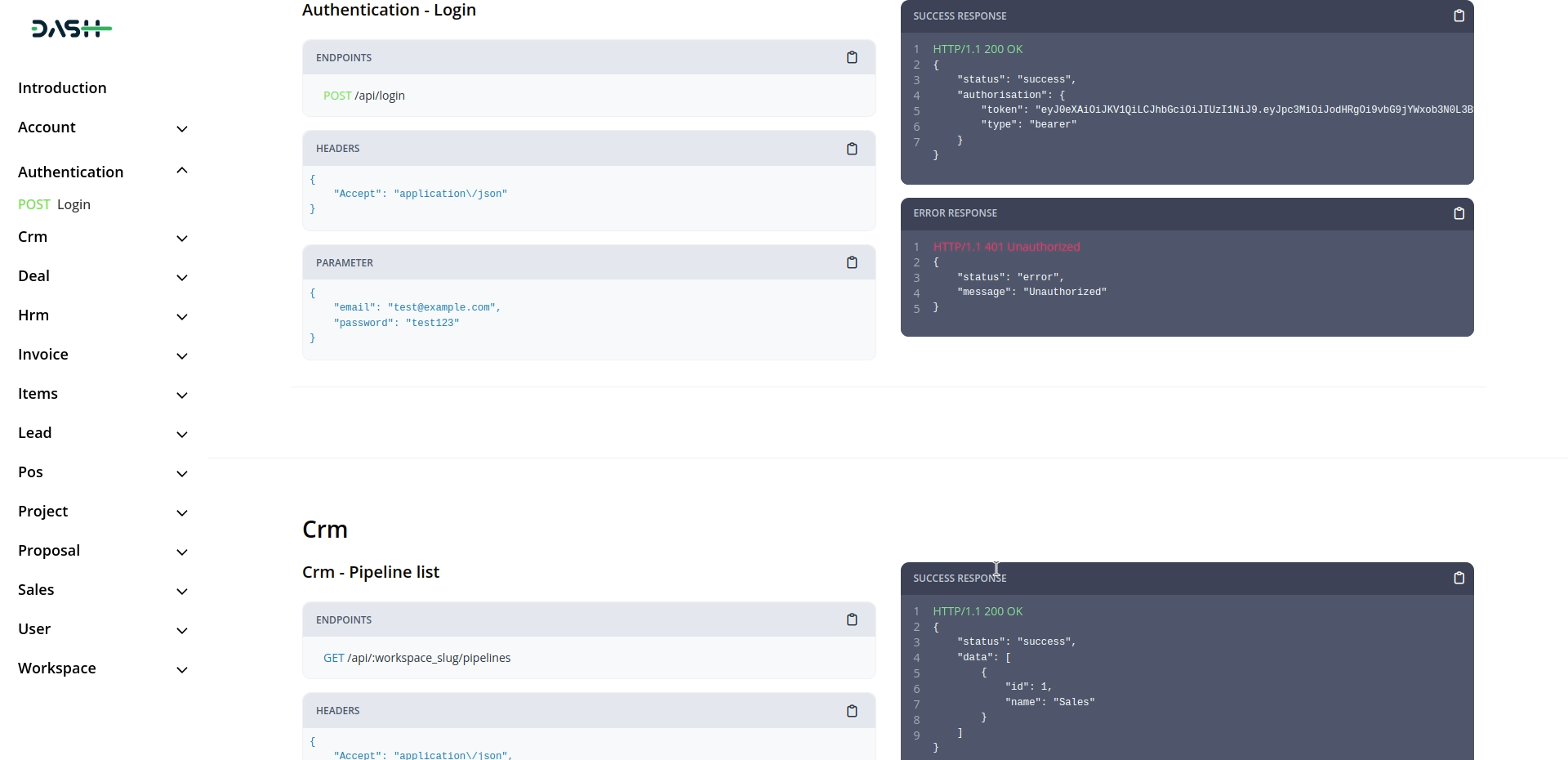Copy the Pipeline list success response
The height and width of the screenshot is (760, 1568).
point(1459,578)
